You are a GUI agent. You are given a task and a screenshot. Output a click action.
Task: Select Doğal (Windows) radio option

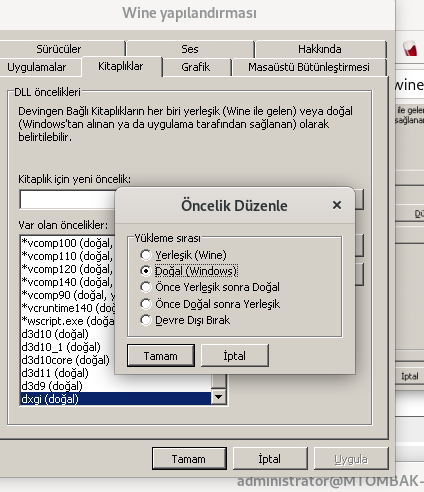[146, 271]
